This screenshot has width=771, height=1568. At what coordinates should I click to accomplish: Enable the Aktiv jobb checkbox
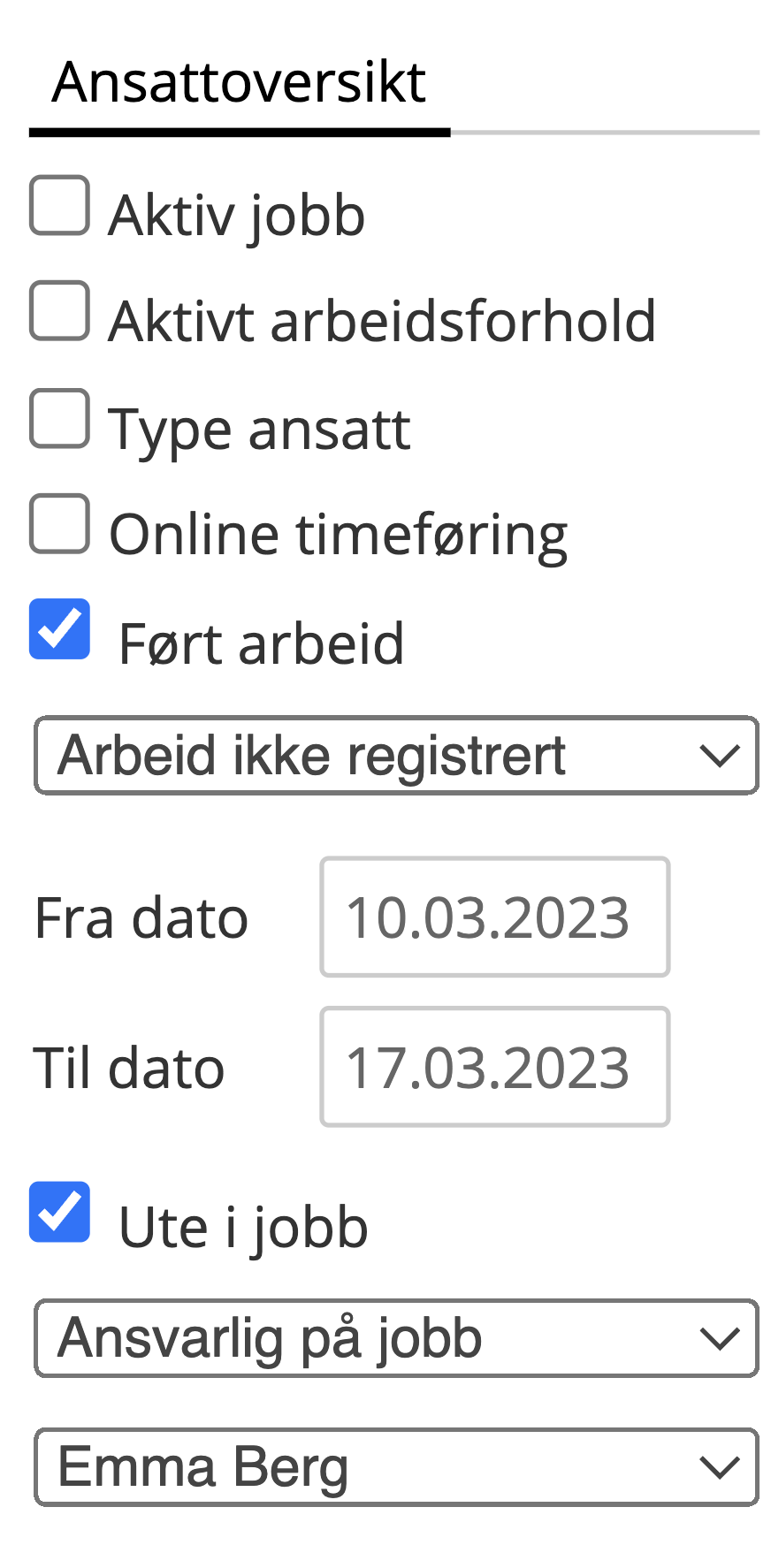pos(59,206)
